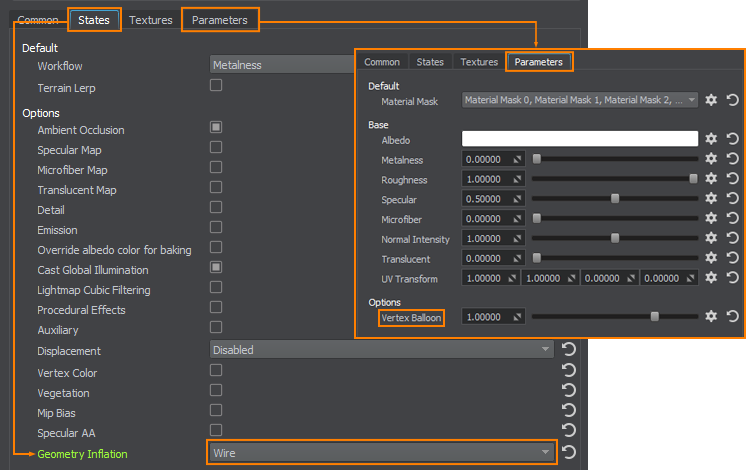
Task: Toggle the Cast Global Illumination checkbox
Action: click(x=216, y=268)
